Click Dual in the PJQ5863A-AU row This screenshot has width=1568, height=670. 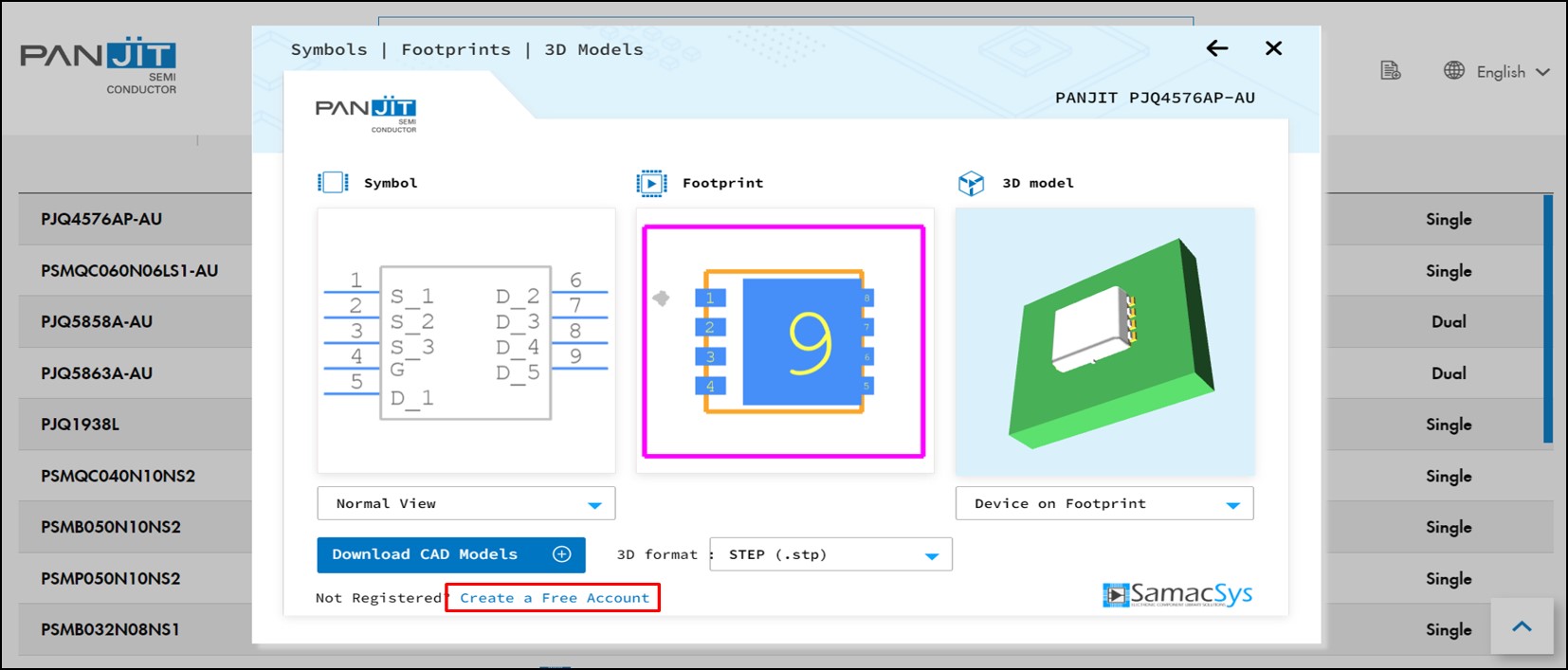coord(1449,373)
